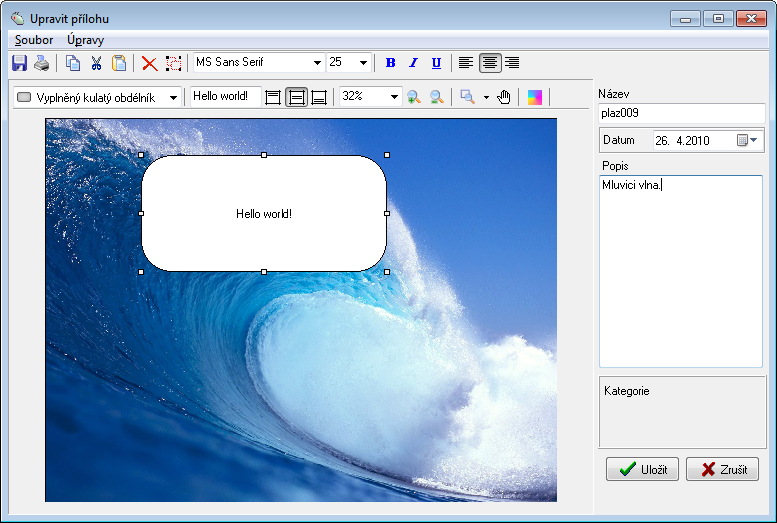Click the Uložit button

click(643, 469)
